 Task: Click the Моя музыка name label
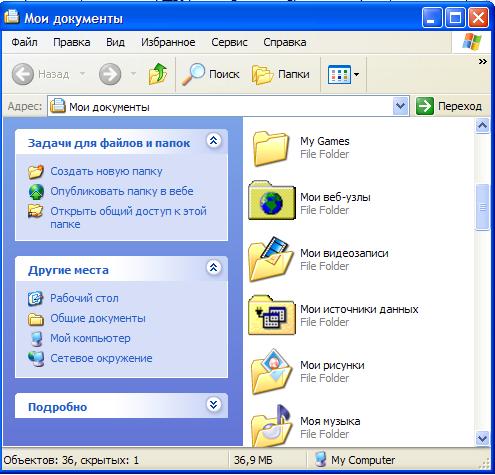tap(330, 421)
